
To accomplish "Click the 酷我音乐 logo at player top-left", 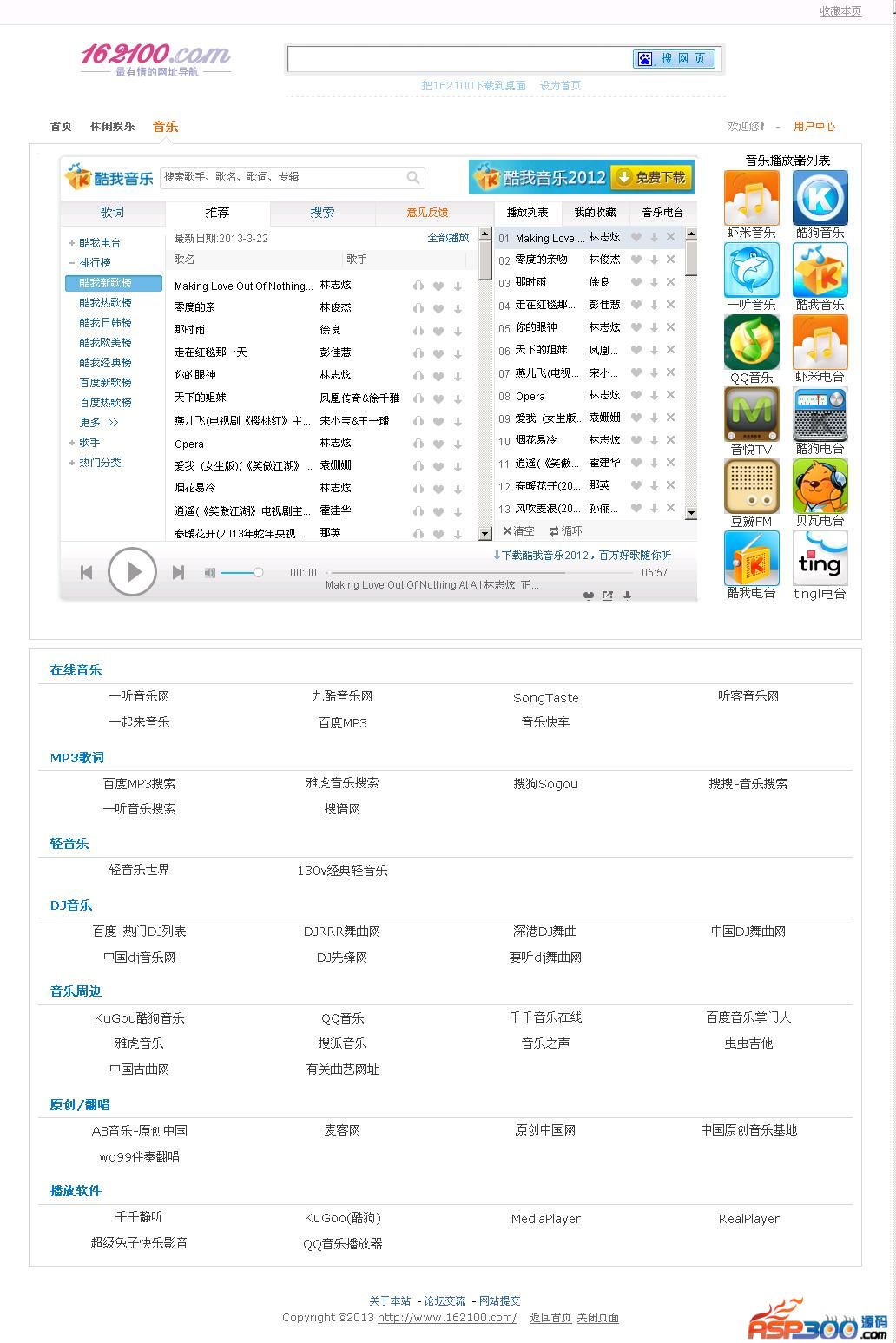I will coord(109,177).
